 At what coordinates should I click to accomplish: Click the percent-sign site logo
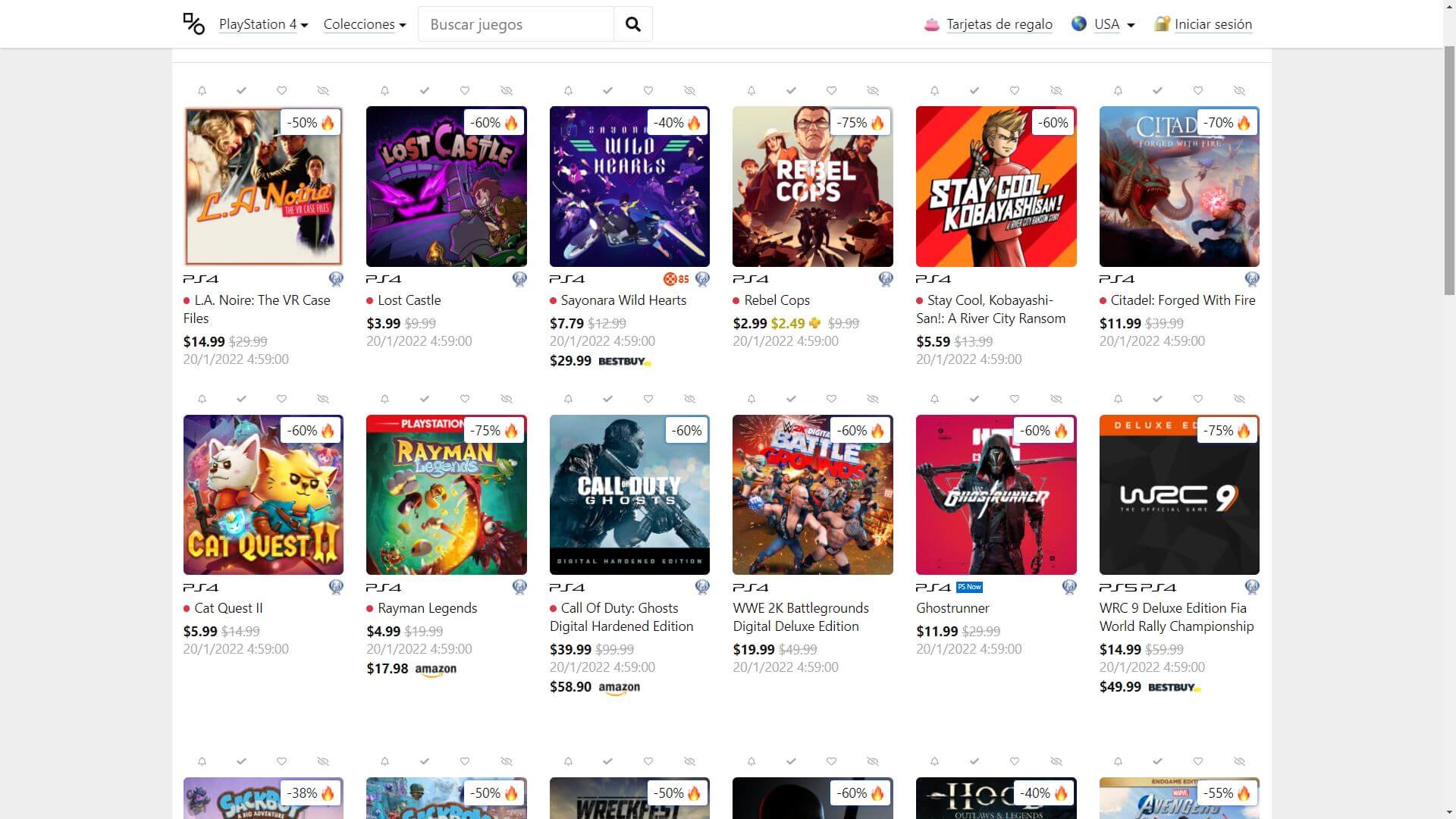(194, 24)
